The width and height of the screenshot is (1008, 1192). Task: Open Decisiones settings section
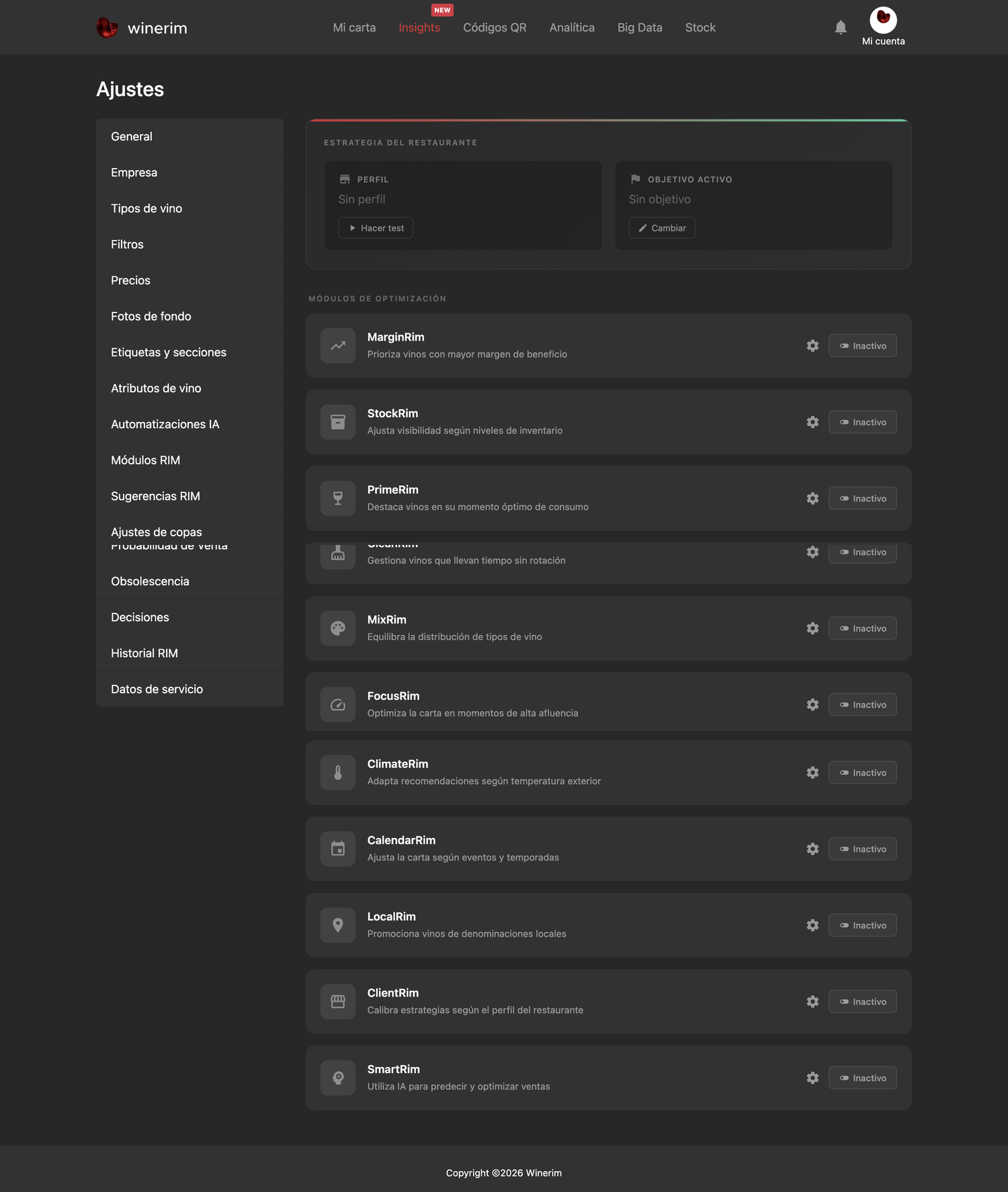click(x=190, y=617)
